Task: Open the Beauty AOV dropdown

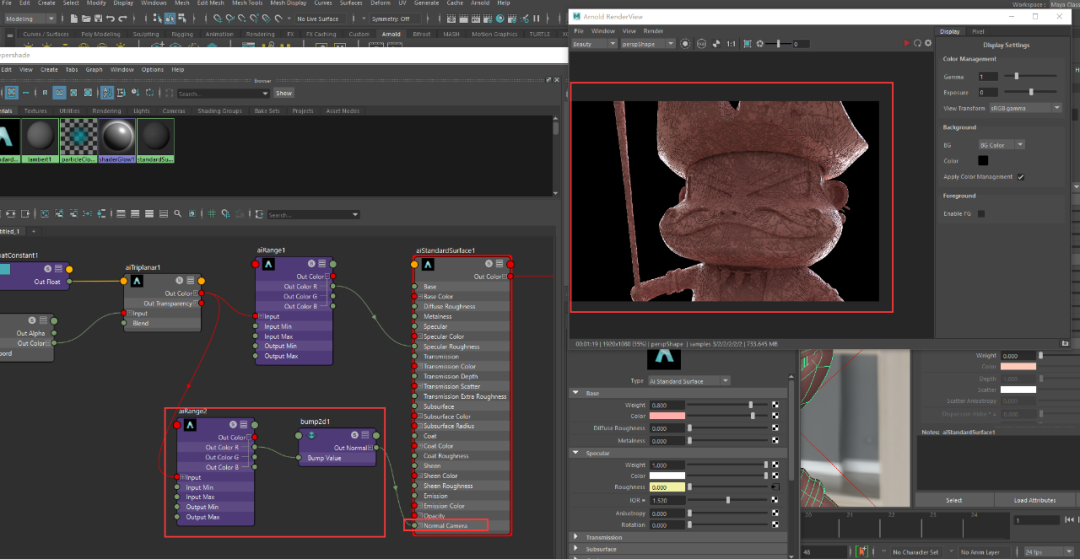Action: 594,43
